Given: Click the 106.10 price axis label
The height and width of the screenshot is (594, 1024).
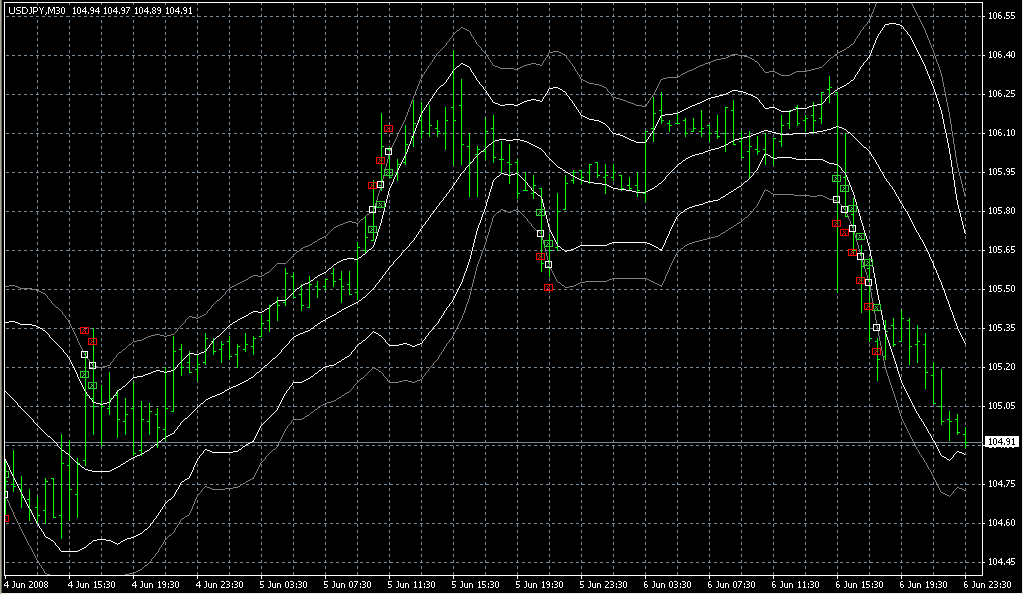Looking at the screenshot, I should tap(1001, 133).
